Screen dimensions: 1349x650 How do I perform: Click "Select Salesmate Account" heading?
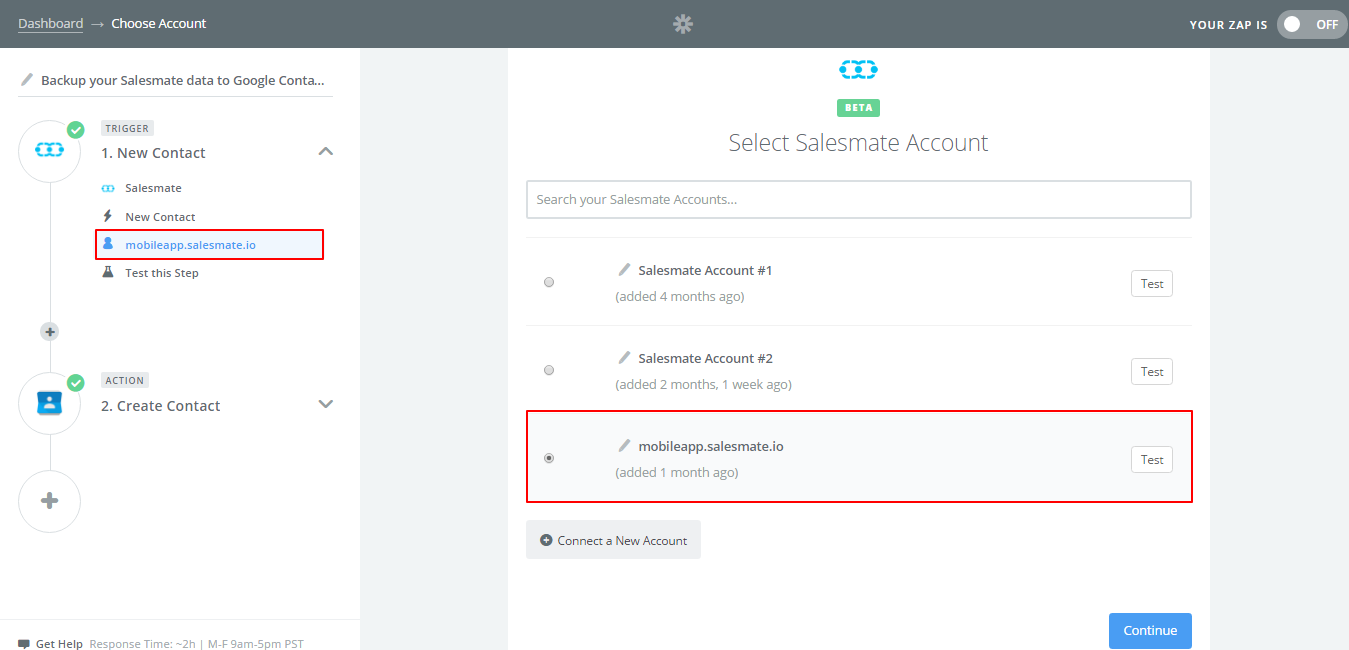coord(858,143)
